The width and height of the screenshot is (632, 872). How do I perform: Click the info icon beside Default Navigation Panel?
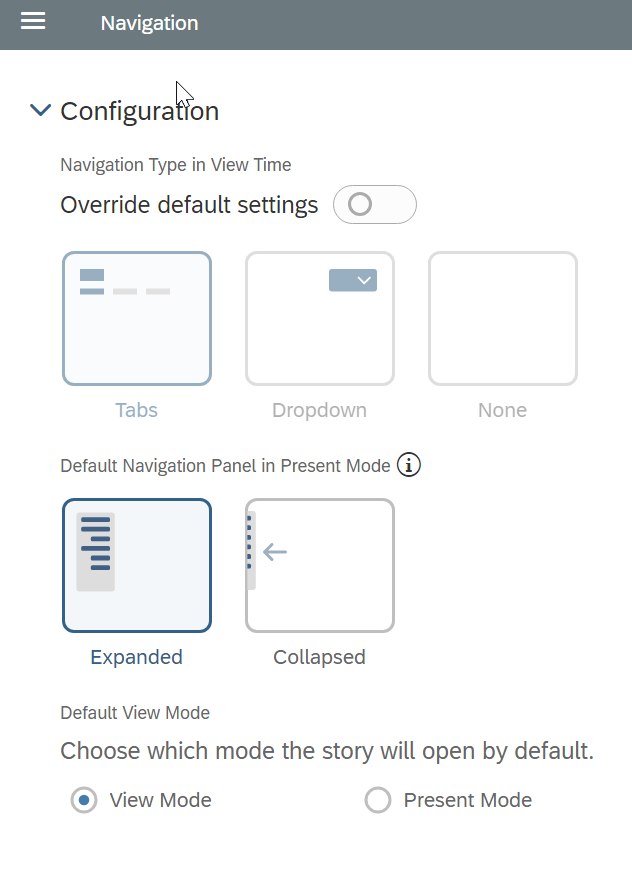point(408,465)
